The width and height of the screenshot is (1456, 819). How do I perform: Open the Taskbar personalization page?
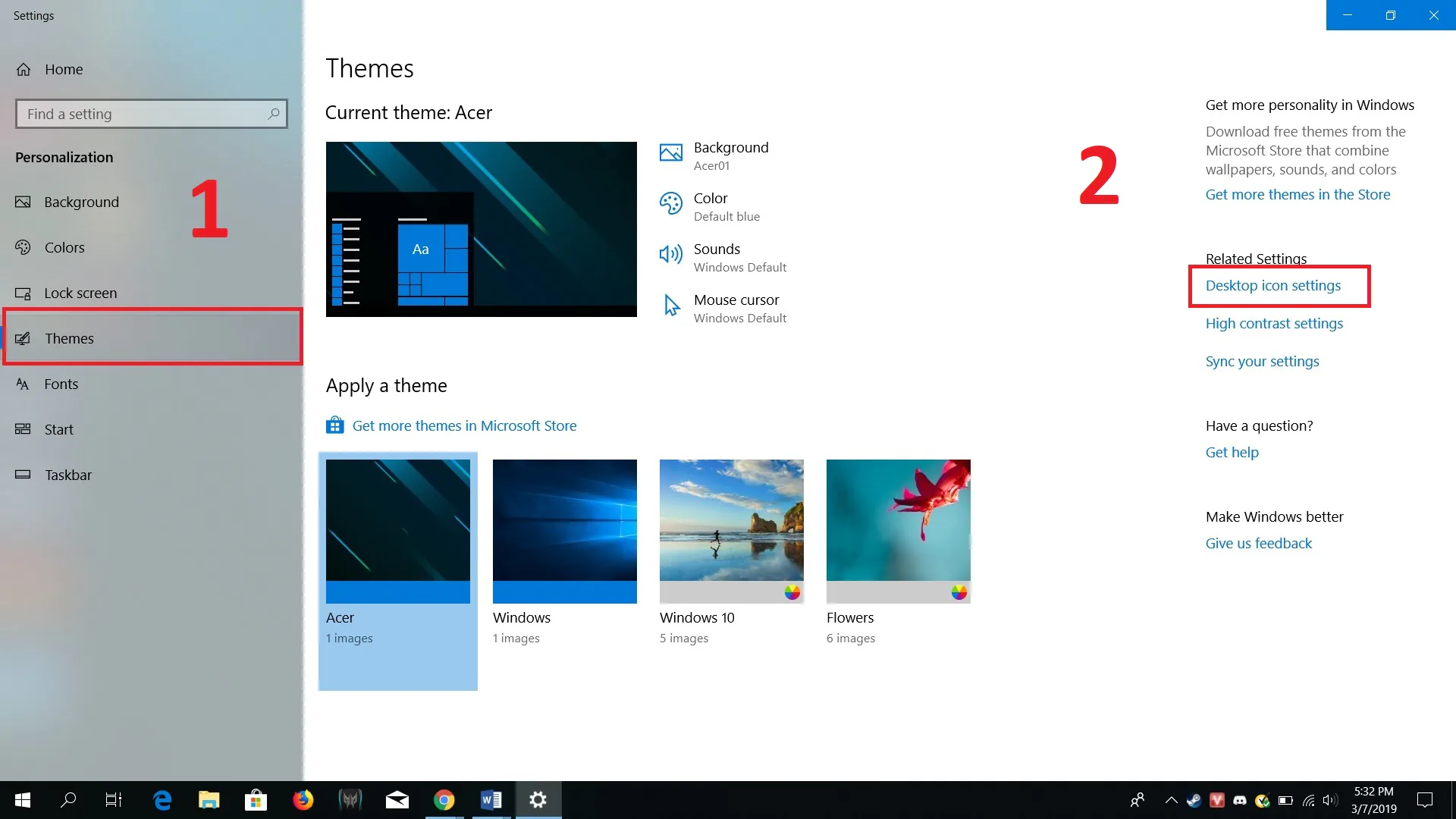click(x=152, y=475)
